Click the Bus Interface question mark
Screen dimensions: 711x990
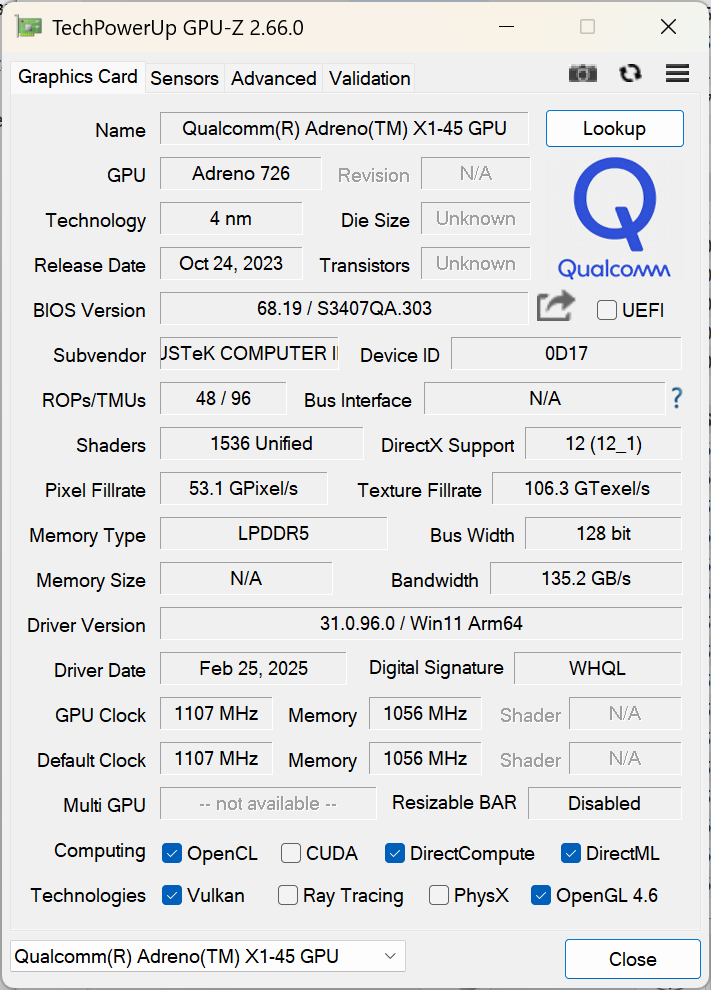[x=676, y=398]
